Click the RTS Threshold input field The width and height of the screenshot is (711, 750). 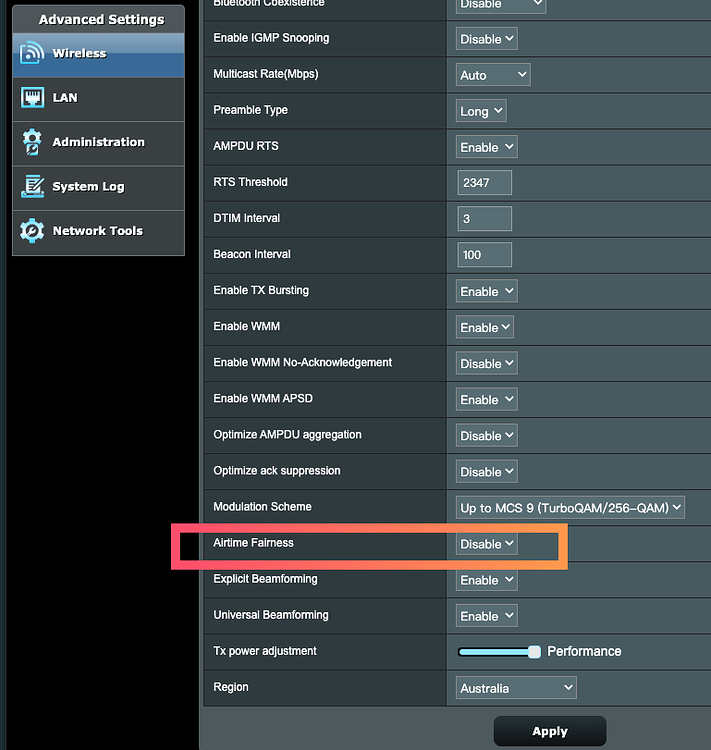point(485,183)
